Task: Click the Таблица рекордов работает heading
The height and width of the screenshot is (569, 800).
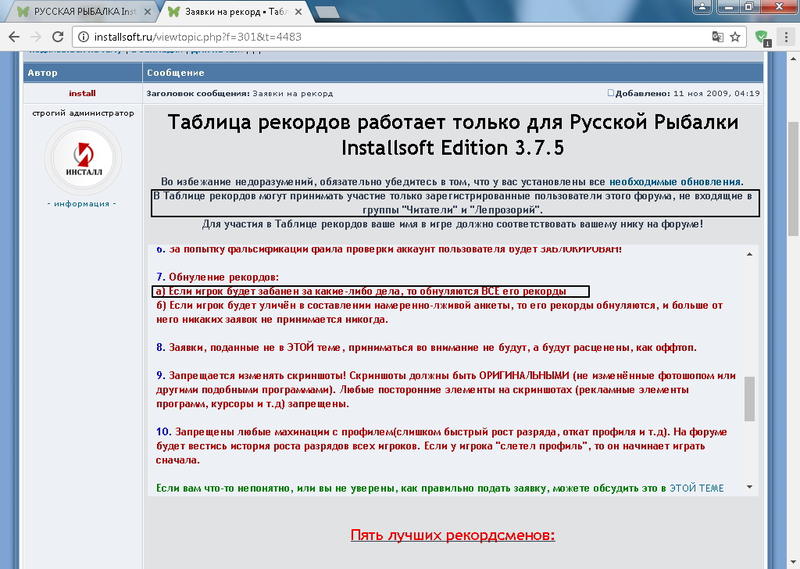Action: [x=453, y=135]
